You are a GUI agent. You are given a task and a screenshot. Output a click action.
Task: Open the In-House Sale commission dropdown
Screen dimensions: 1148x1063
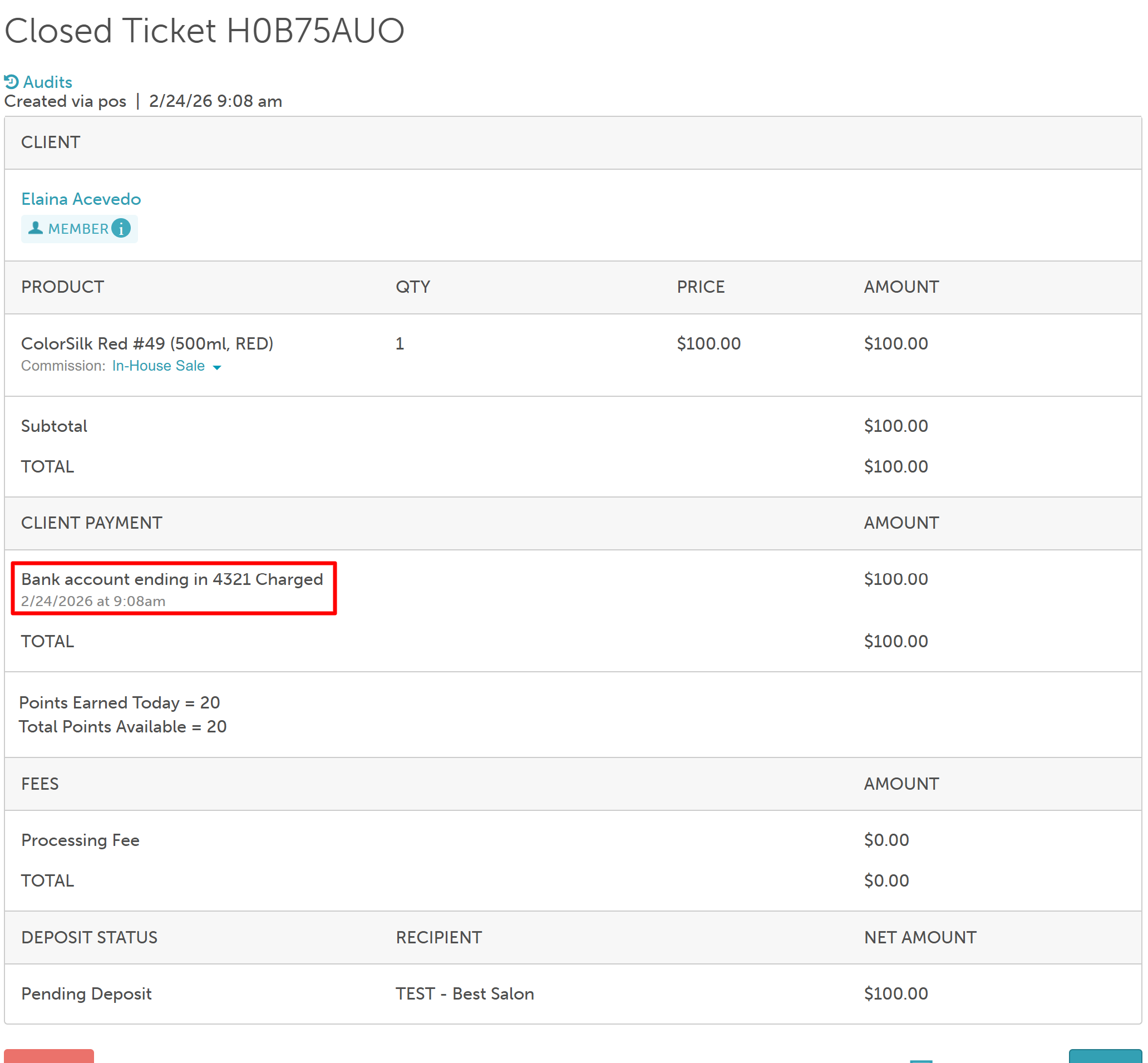[159, 366]
